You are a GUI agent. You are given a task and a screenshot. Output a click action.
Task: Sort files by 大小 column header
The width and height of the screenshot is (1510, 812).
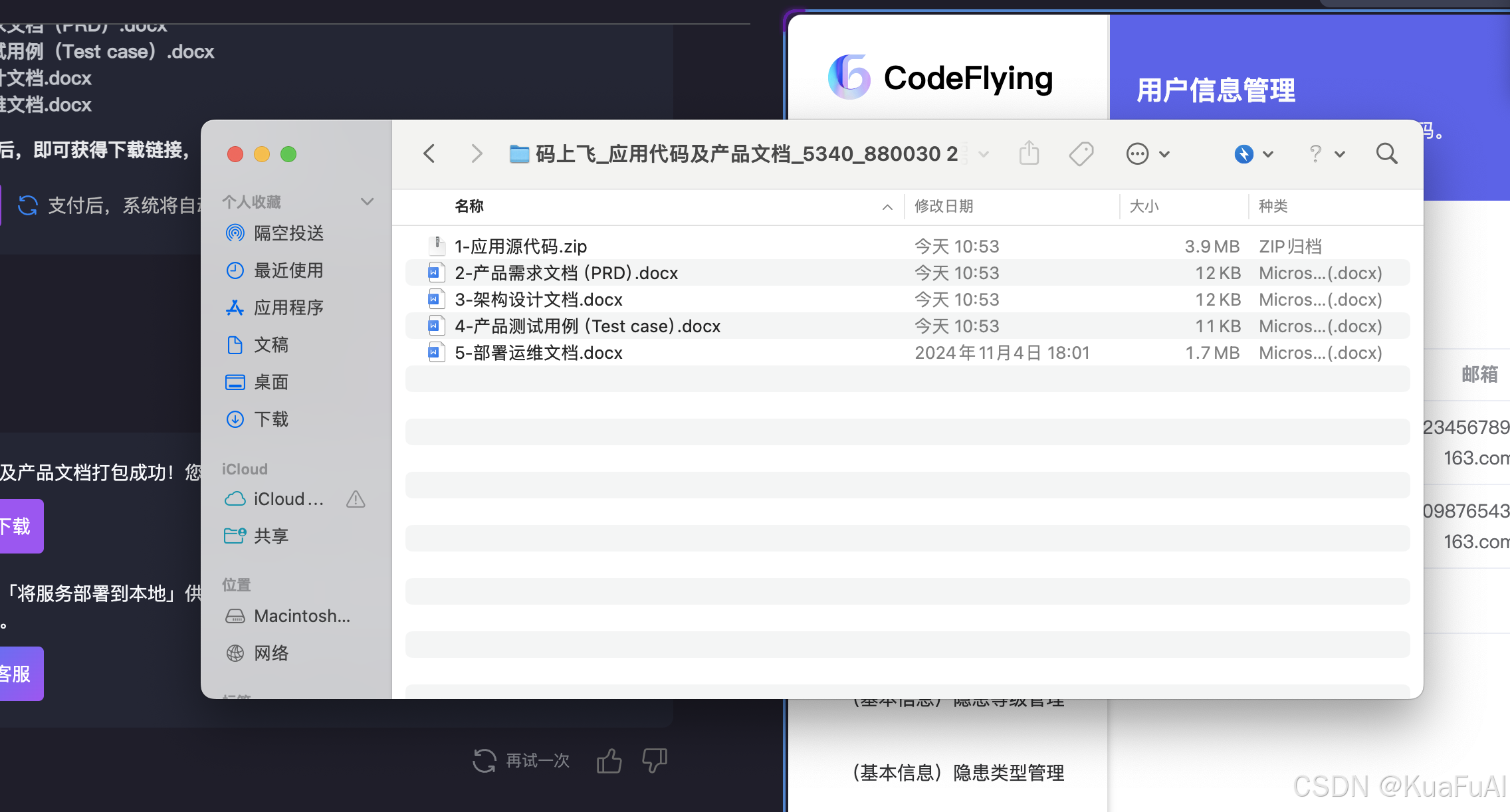coord(1144,206)
